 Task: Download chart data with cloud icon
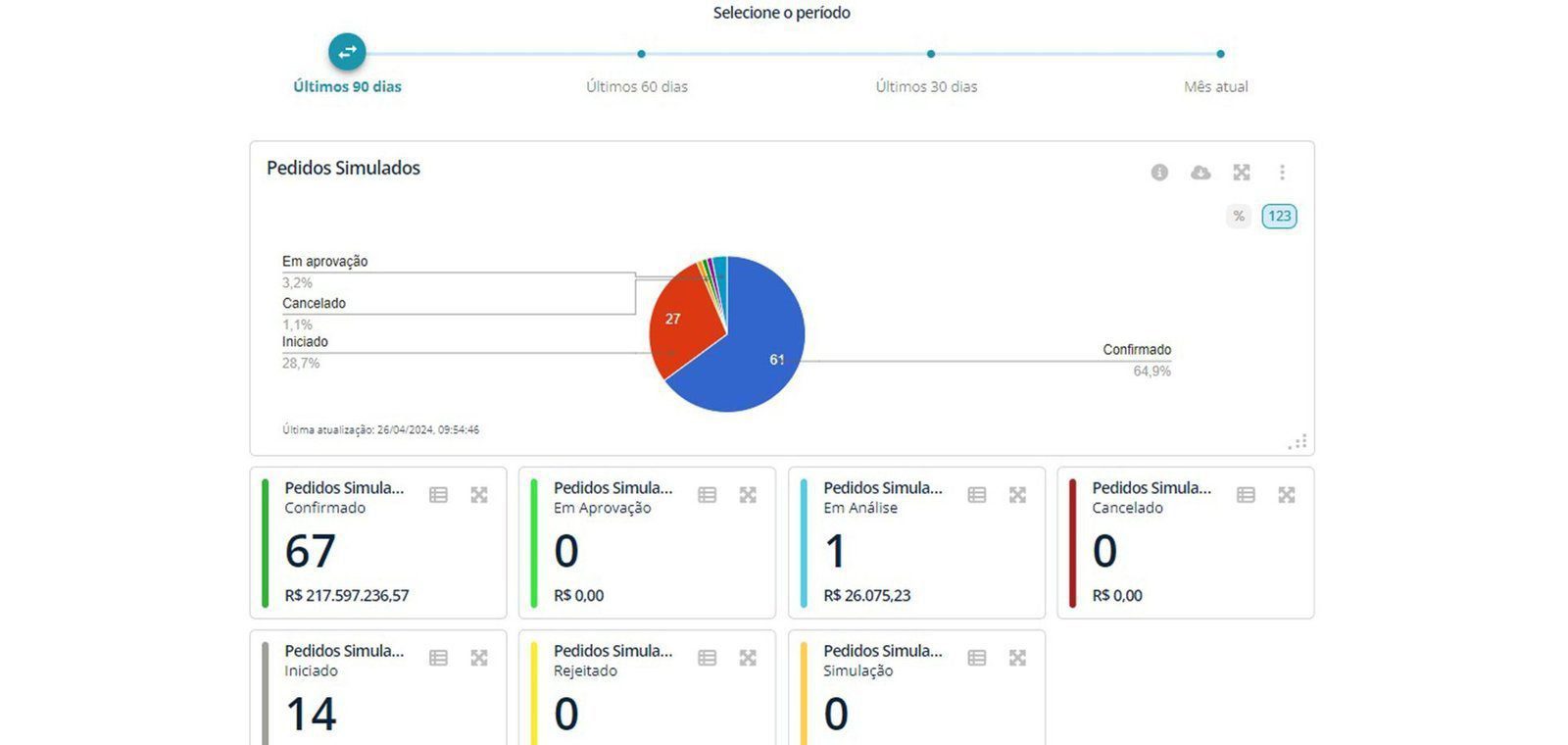pos(1200,173)
